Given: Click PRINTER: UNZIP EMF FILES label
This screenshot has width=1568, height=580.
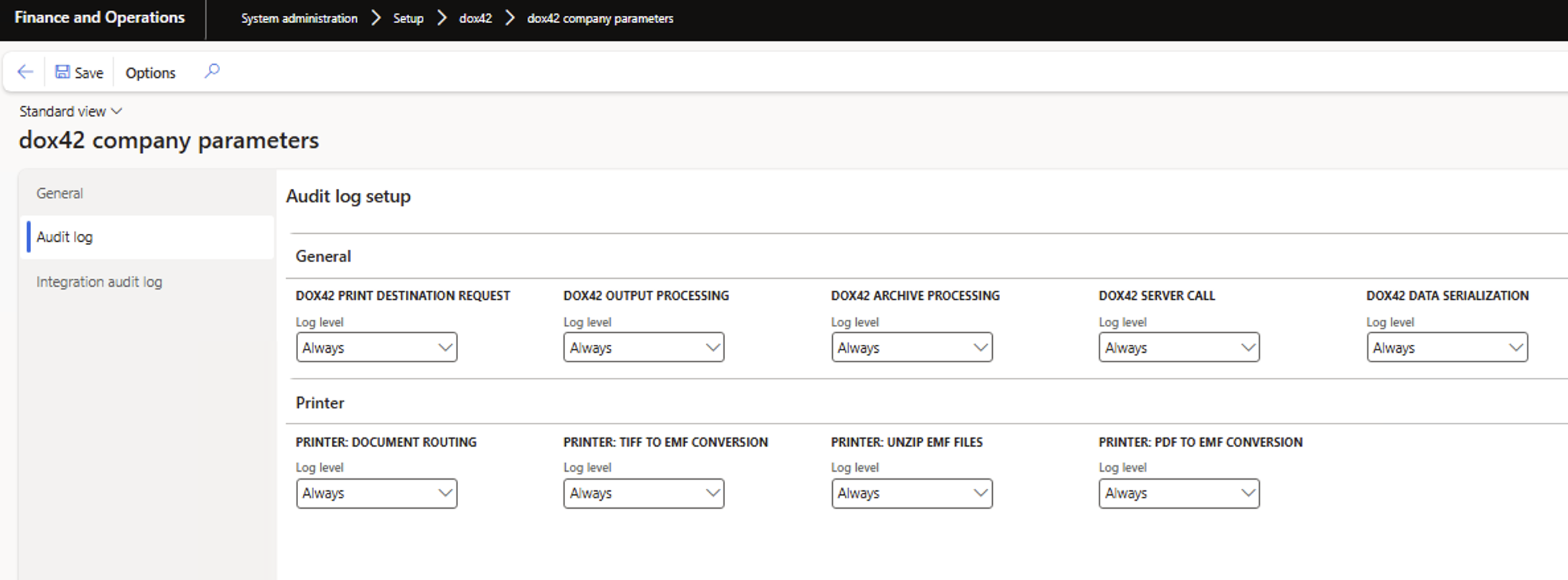Looking at the screenshot, I should click(907, 443).
